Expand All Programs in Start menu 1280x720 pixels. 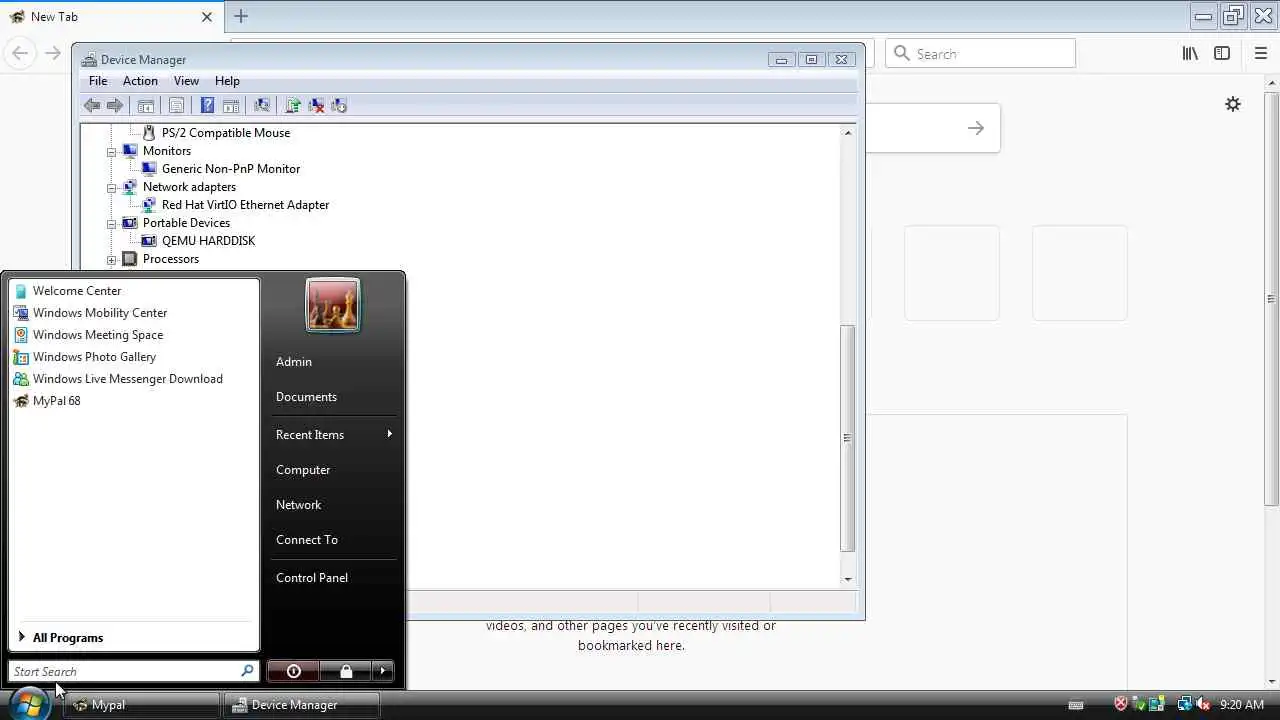[134, 638]
